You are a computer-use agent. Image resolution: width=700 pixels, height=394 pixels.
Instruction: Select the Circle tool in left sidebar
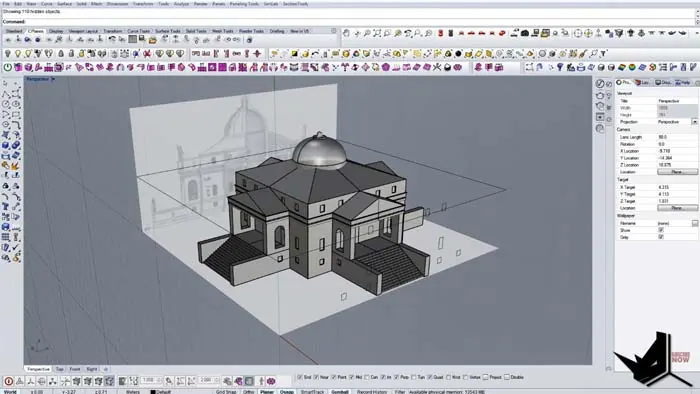coord(6,104)
